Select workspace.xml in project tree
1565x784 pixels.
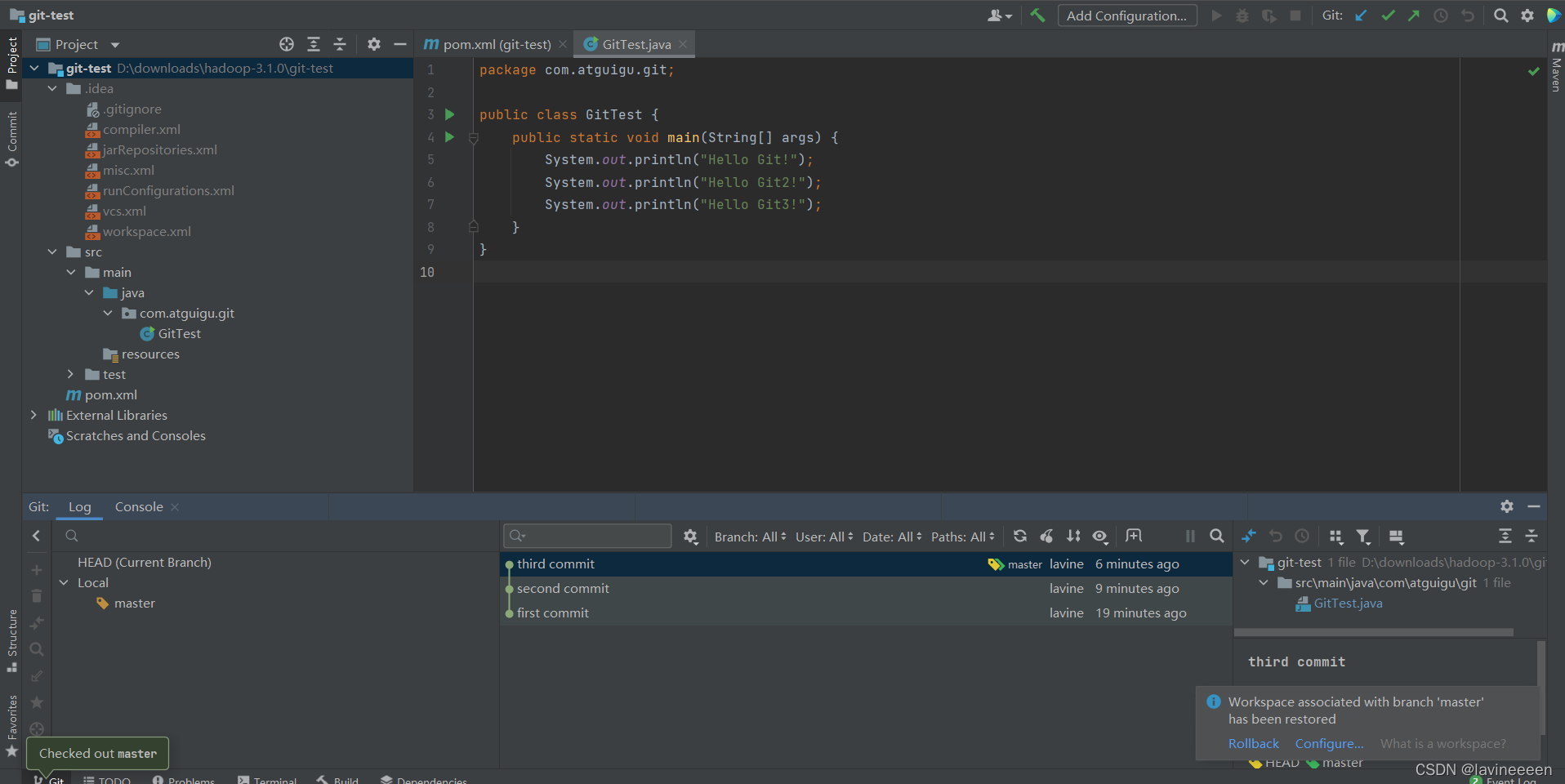[x=147, y=231]
